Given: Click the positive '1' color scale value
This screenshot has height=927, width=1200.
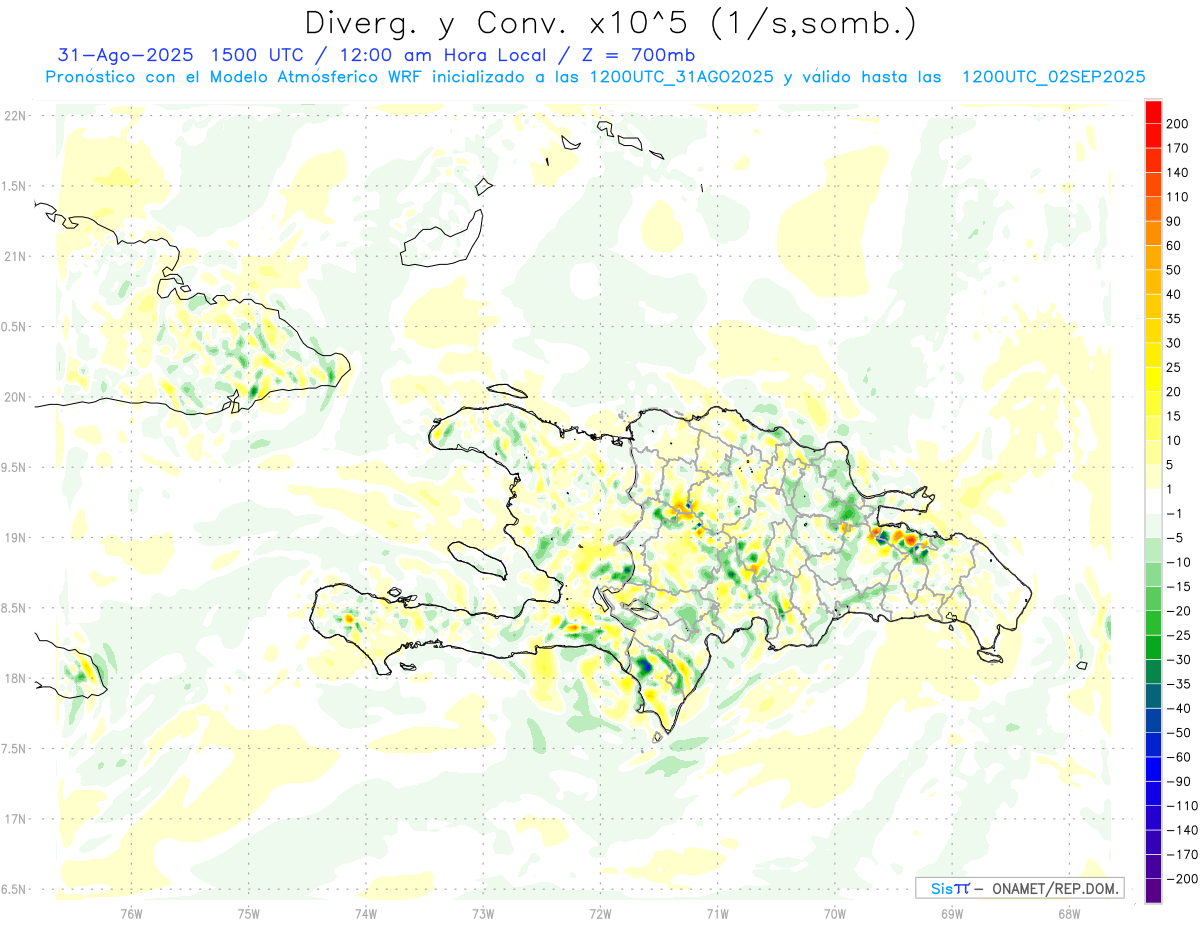Looking at the screenshot, I should [1171, 489].
